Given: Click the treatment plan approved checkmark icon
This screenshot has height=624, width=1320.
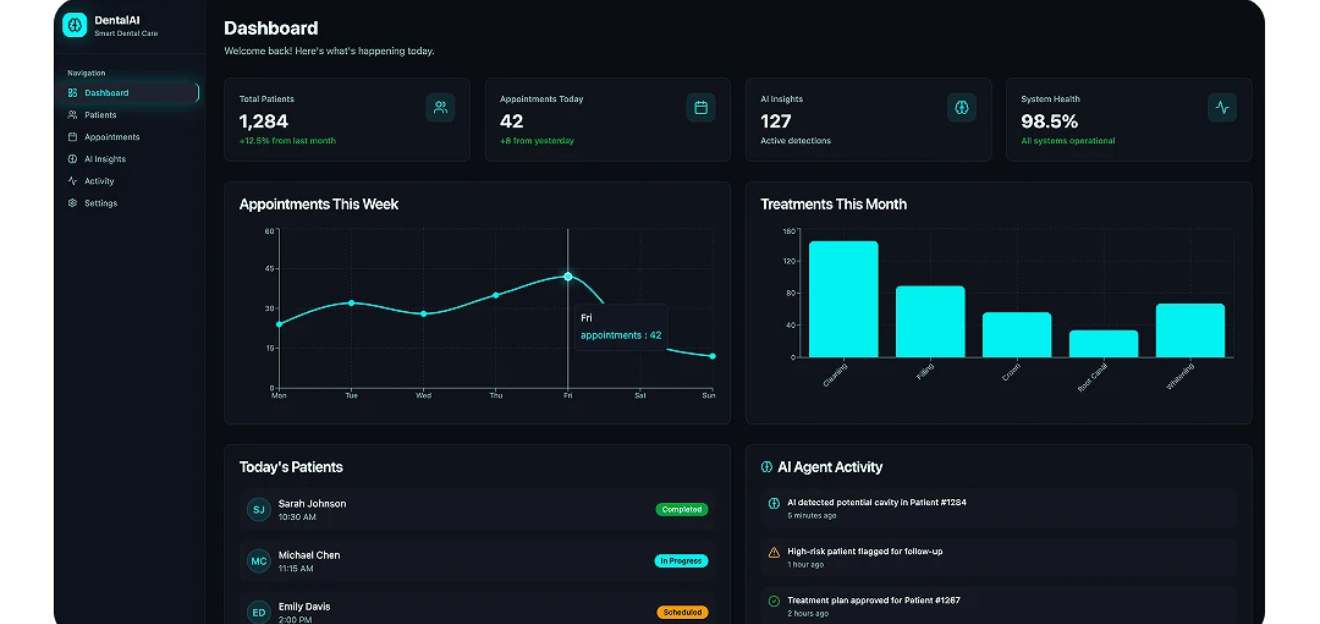Looking at the screenshot, I should coord(773,601).
